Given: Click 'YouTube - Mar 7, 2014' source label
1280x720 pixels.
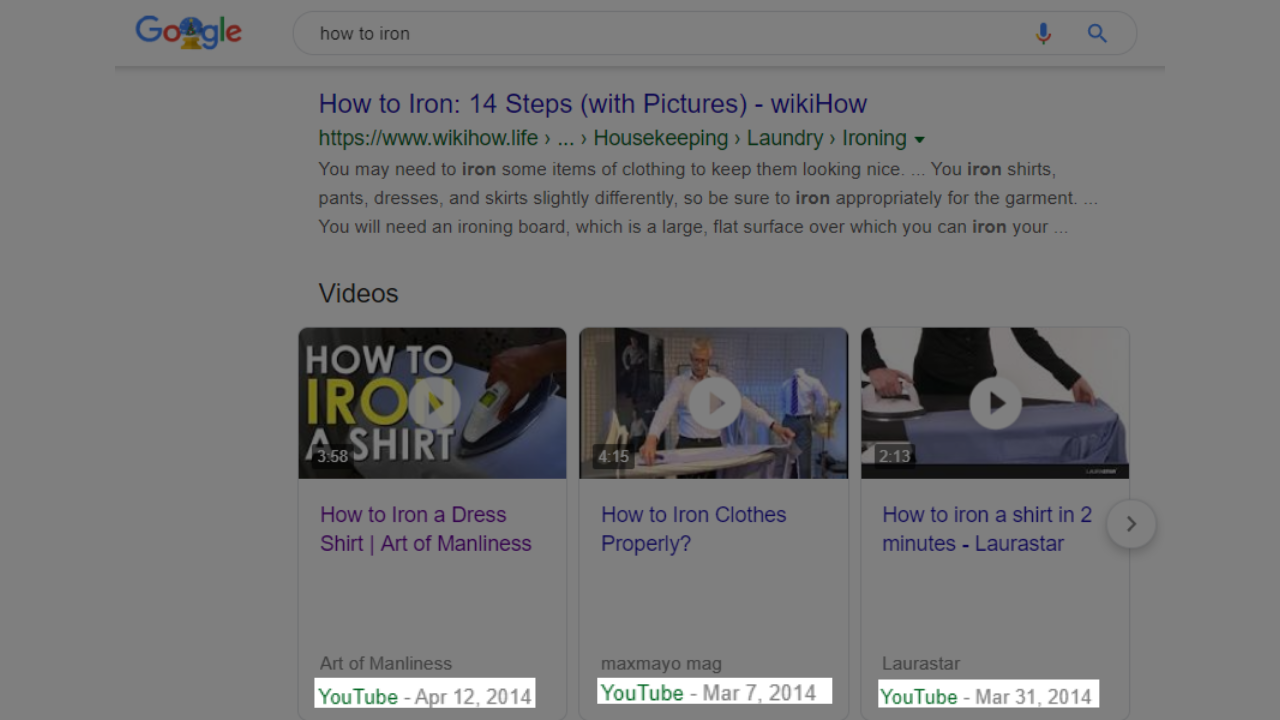Looking at the screenshot, I should point(714,692).
